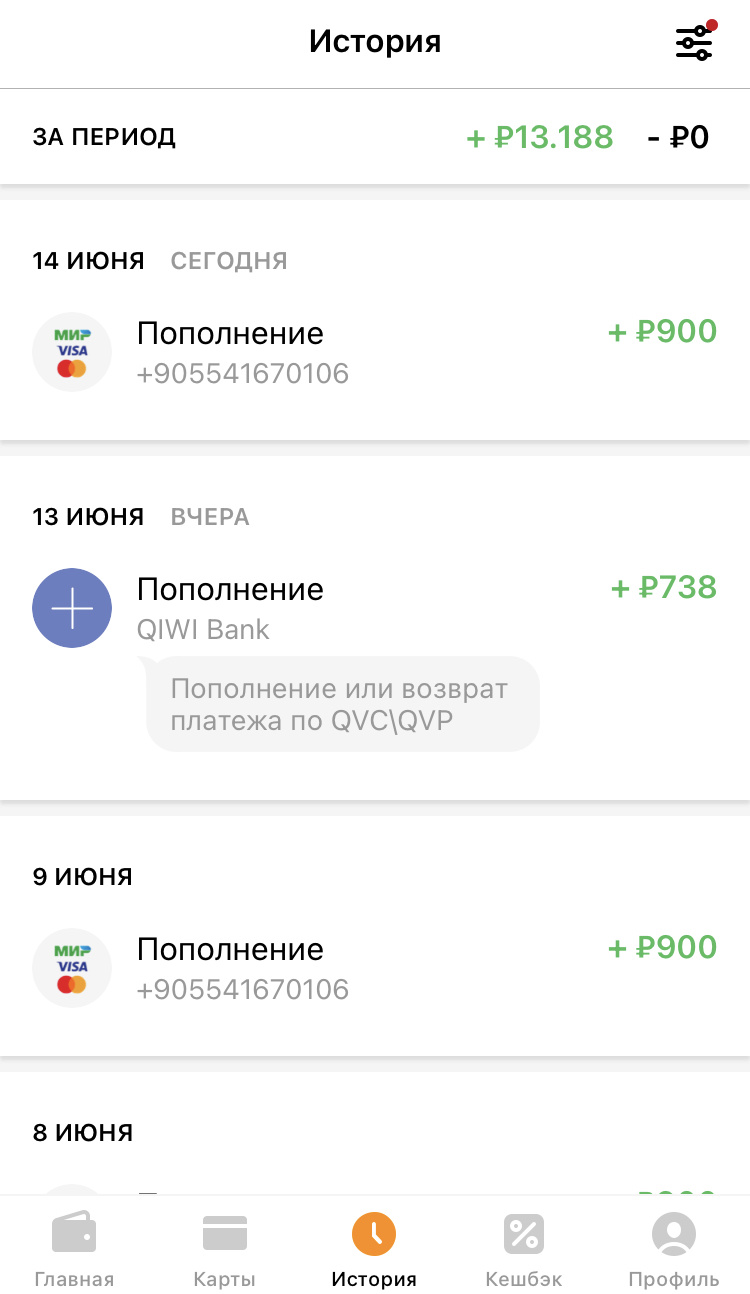Tap the QVC\QVP payment comment bubble
This screenshot has height=1294, width=750.
tap(342, 704)
